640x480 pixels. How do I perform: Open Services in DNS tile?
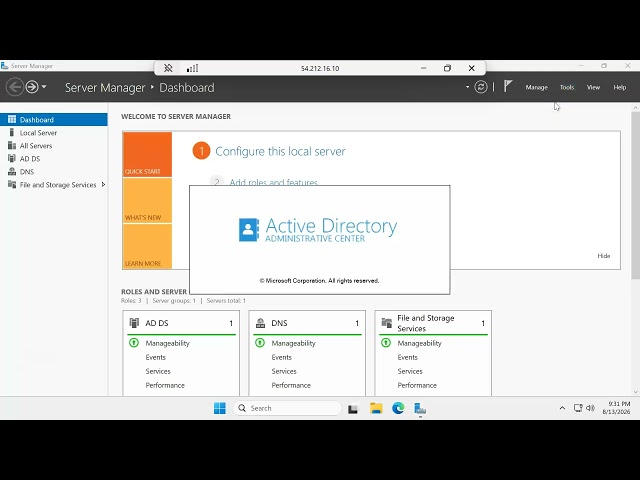click(284, 371)
